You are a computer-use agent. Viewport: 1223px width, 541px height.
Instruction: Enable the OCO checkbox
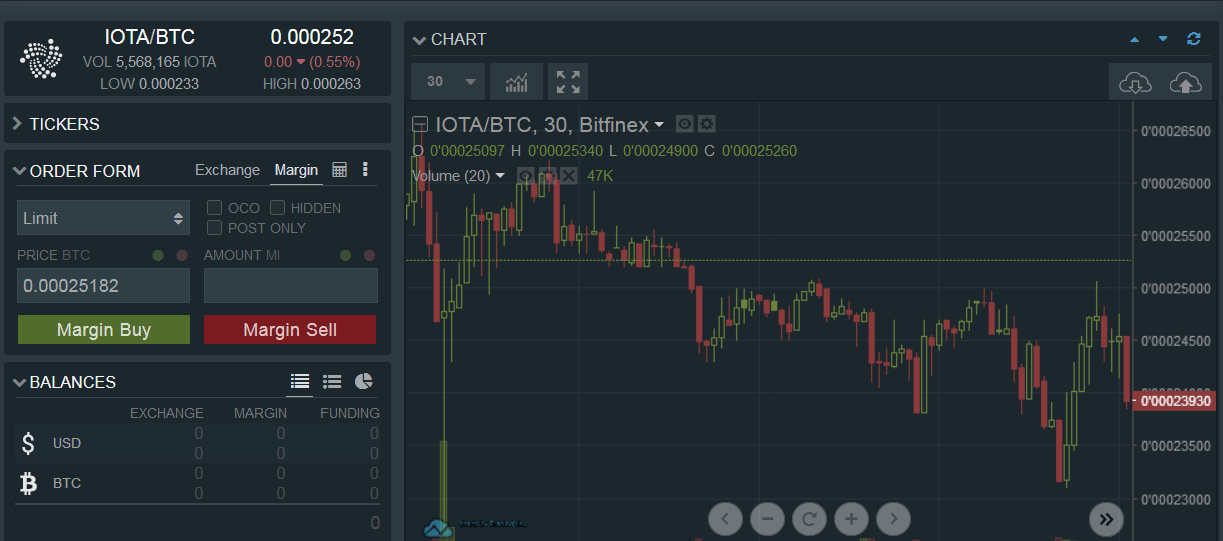(214, 208)
